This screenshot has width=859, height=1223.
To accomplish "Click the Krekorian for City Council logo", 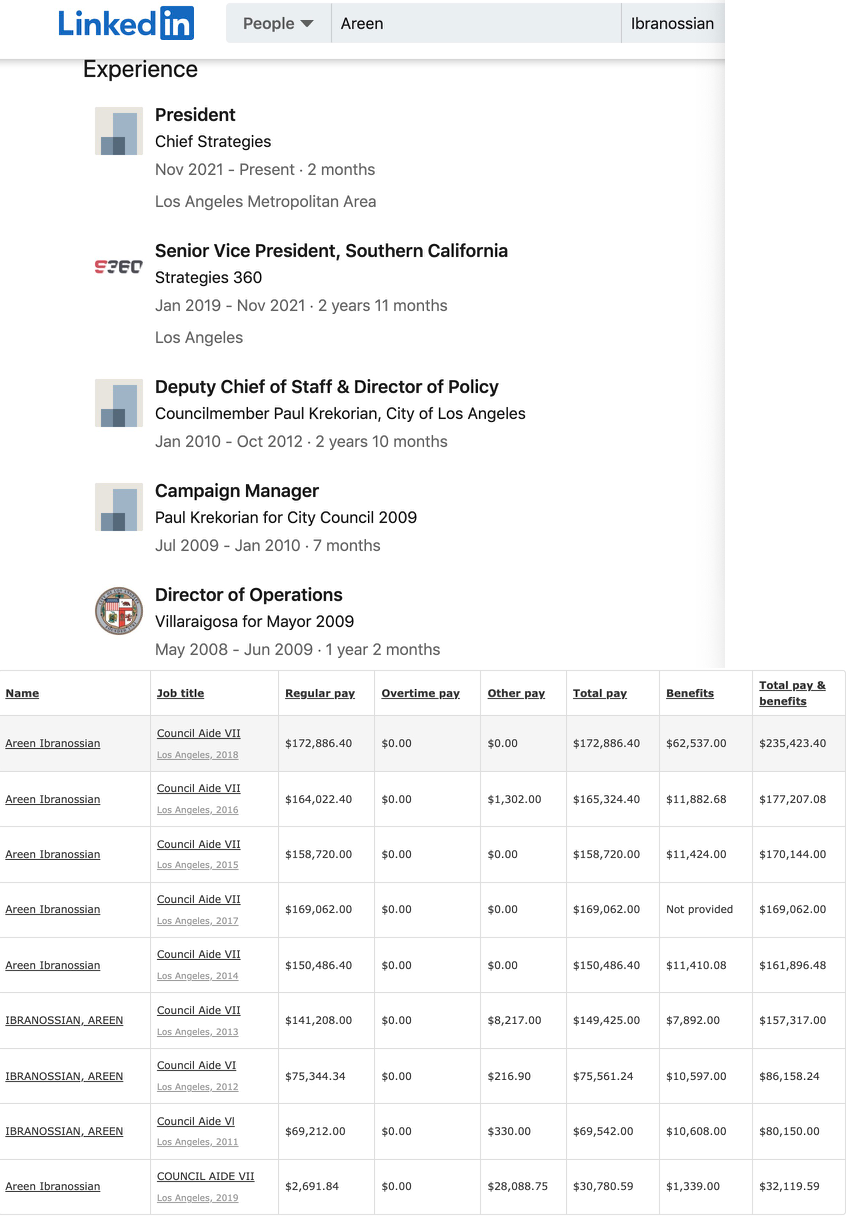I will click(119, 507).
